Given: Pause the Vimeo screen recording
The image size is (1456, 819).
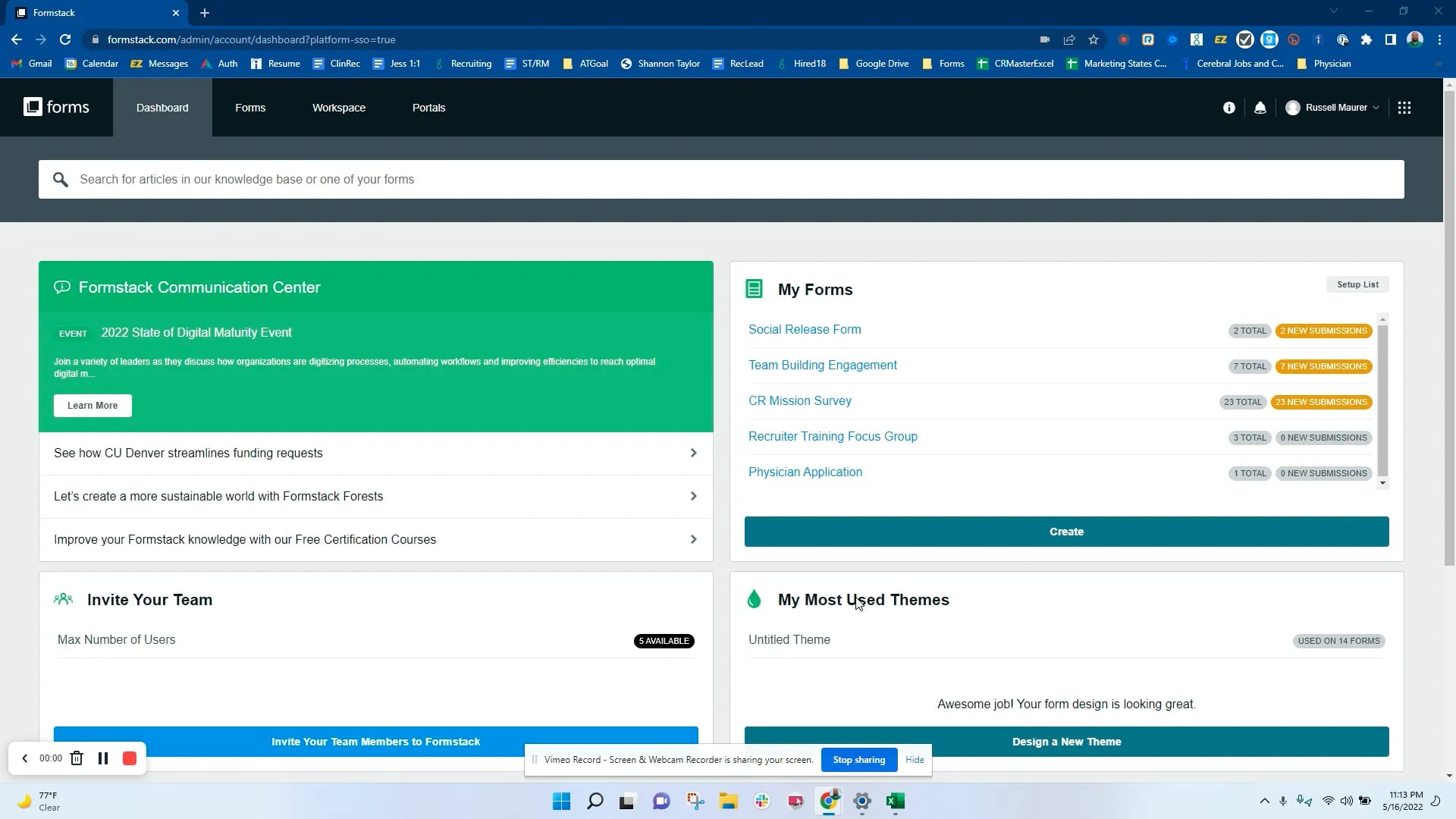Looking at the screenshot, I should coord(102,758).
